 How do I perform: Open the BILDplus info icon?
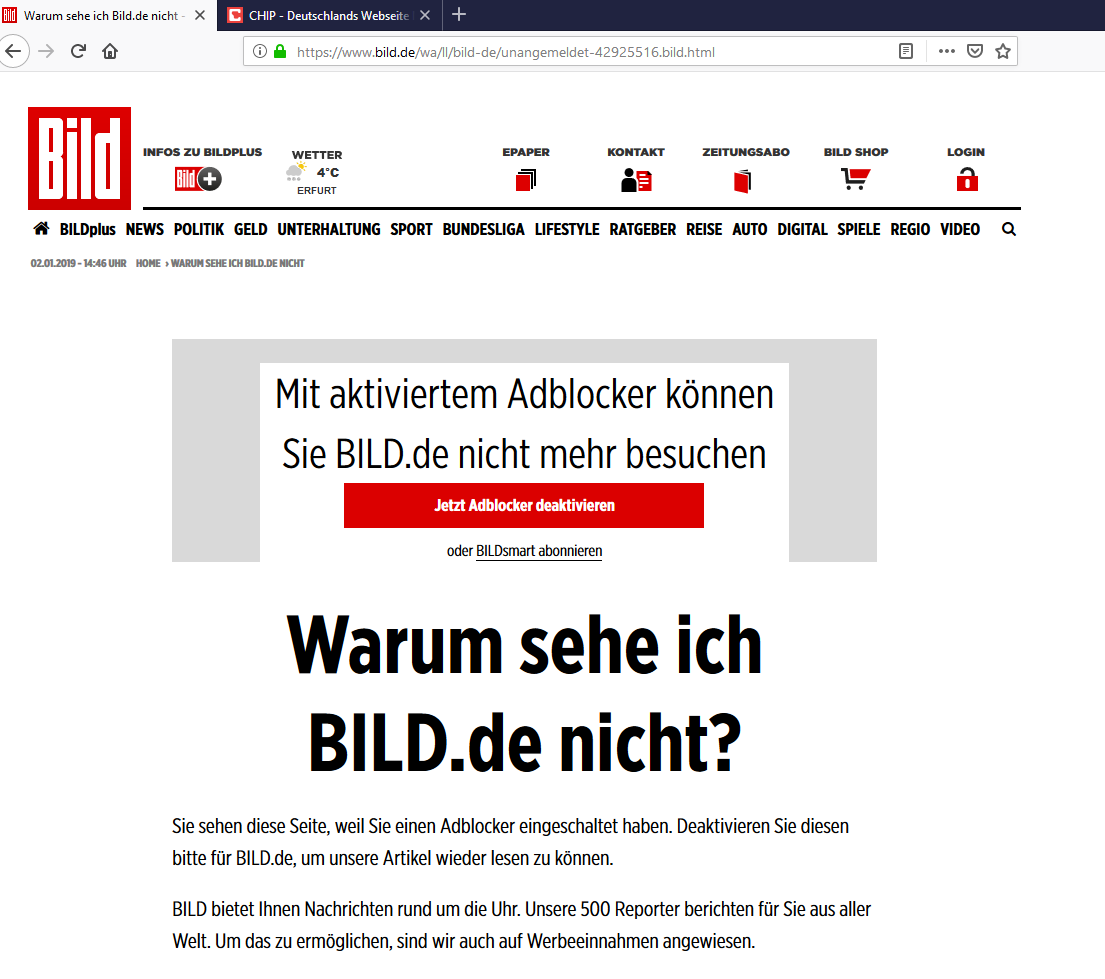(199, 180)
